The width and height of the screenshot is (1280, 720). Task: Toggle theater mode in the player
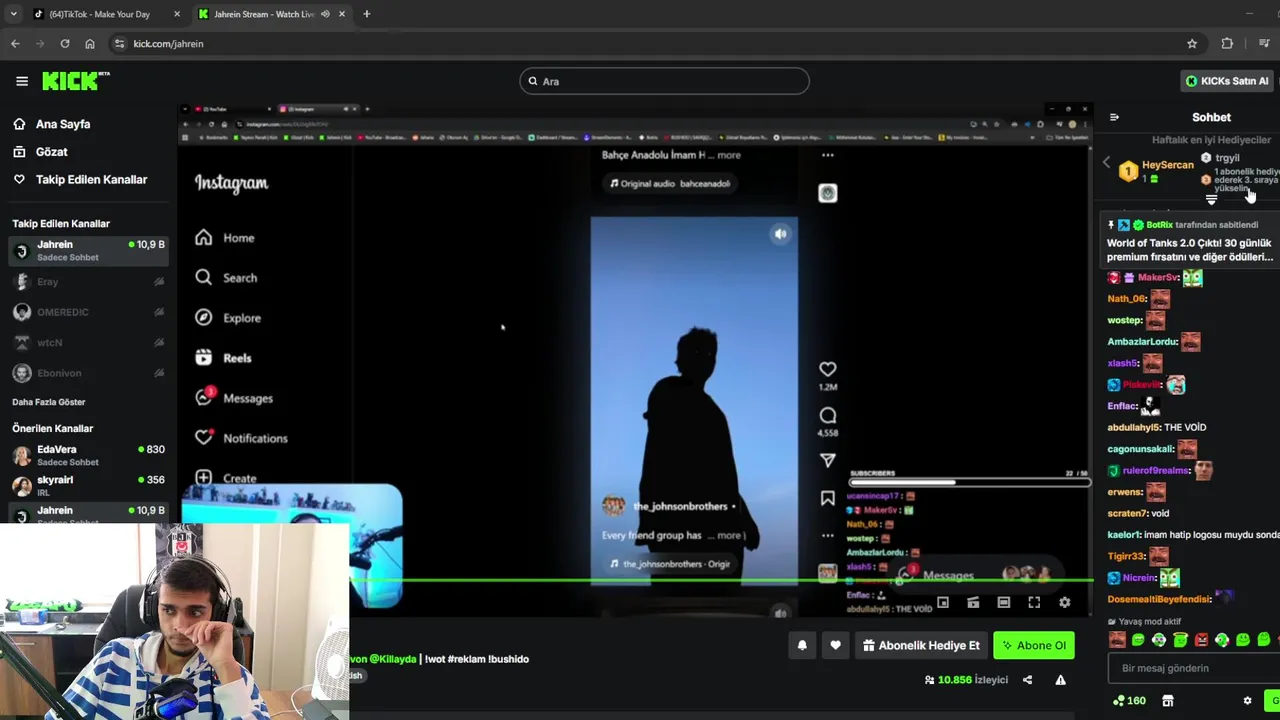pyautogui.click(x=1003, y=603)
